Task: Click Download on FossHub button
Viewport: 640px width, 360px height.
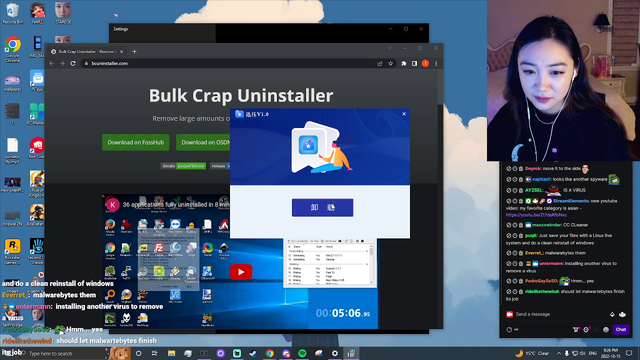Action: click(x=136, y=142)
